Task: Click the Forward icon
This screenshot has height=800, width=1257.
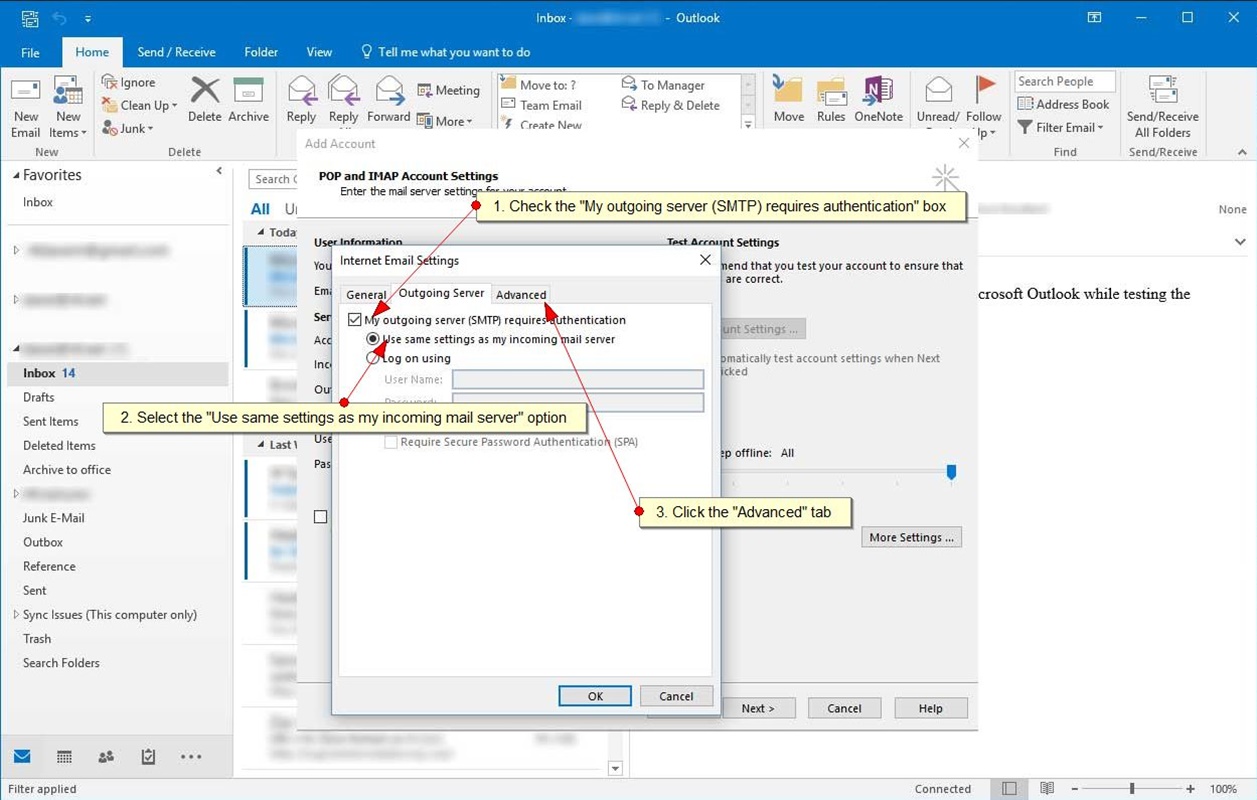Action: click(388, 90)
